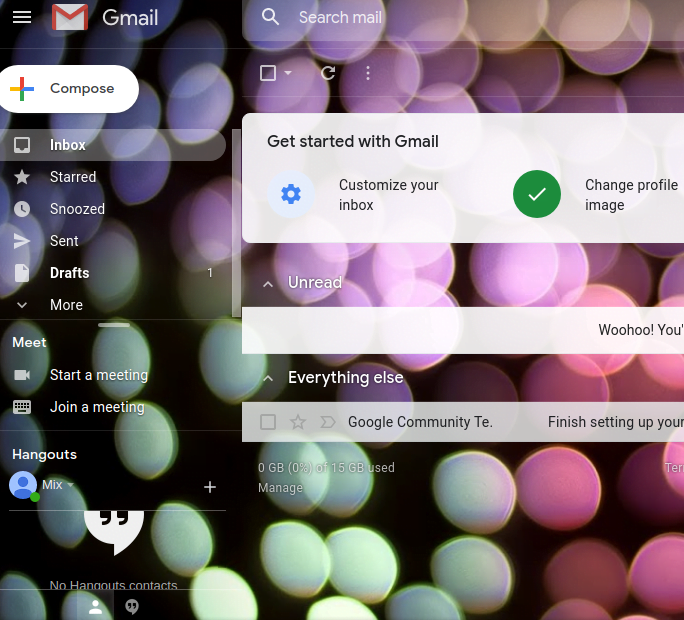Click the green checkmark circle
The height and width of the screenshot is (620, 684).
point(537,194)
